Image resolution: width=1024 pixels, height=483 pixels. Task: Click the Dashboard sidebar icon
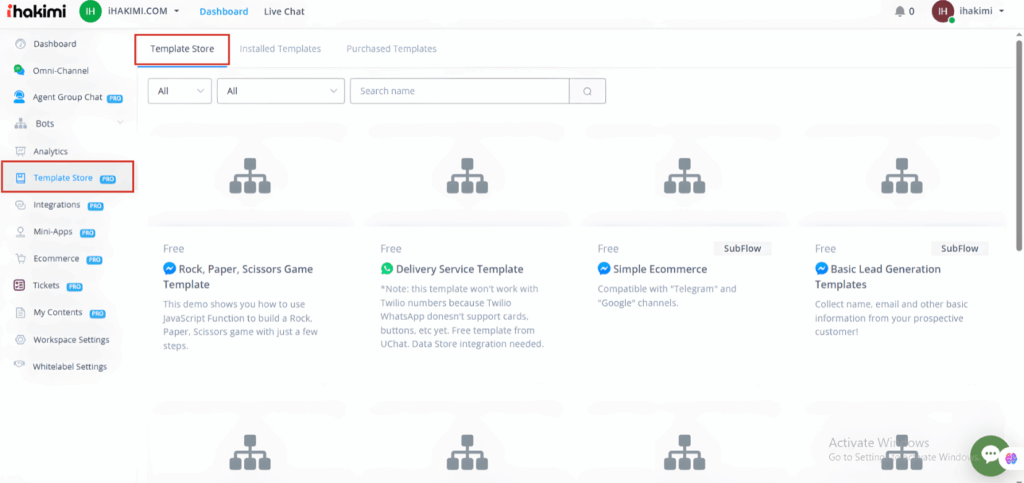pyautogui.click(x=20, y=44)
